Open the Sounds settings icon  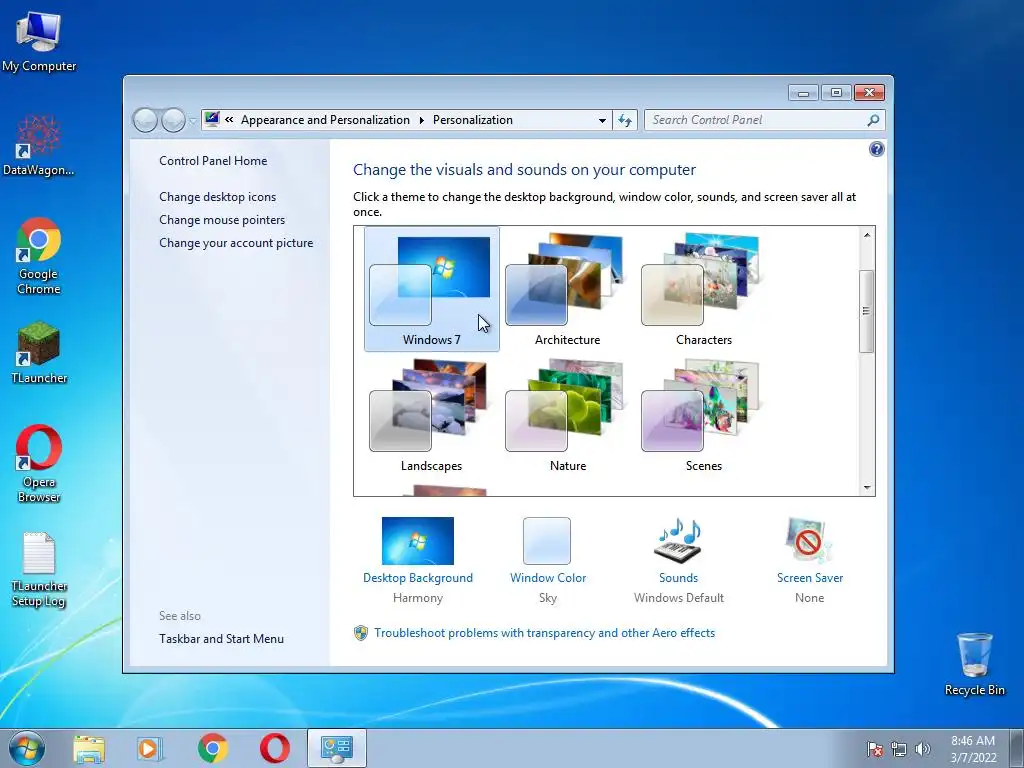(x=679, y=540)
